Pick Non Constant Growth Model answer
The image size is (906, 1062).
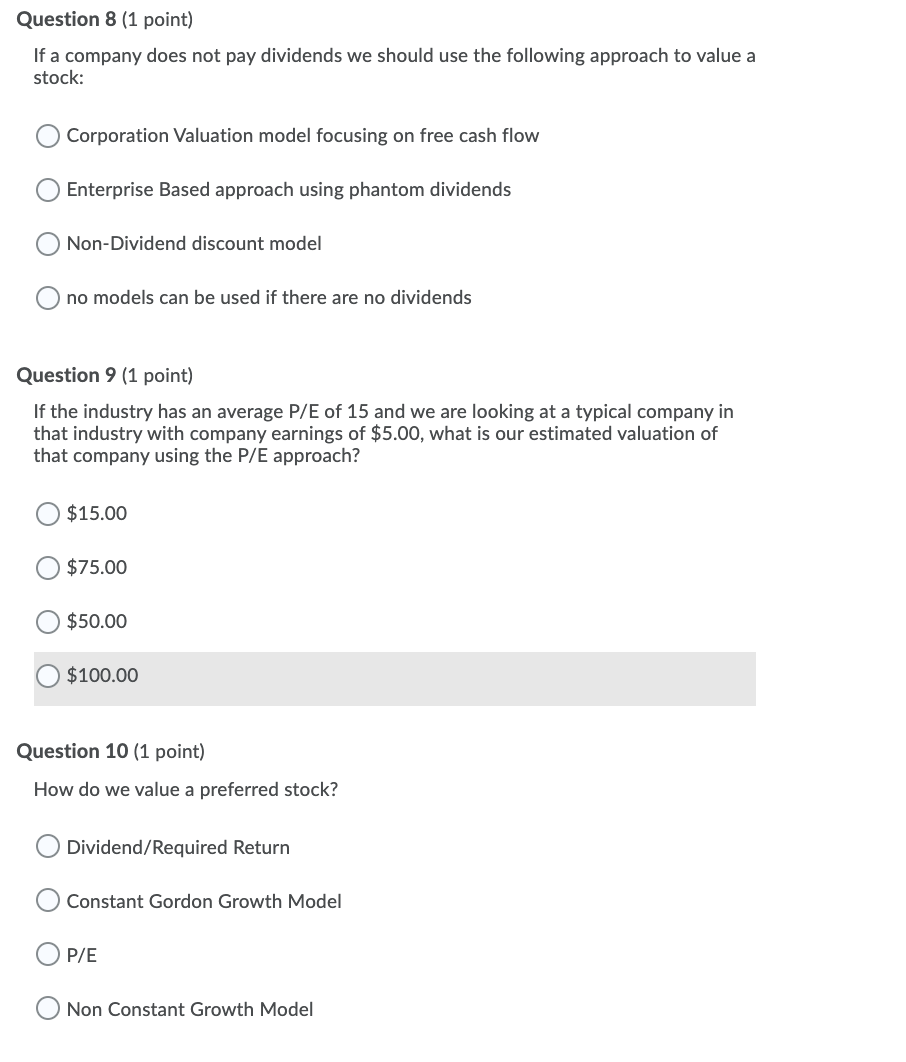pos(47,1008)
